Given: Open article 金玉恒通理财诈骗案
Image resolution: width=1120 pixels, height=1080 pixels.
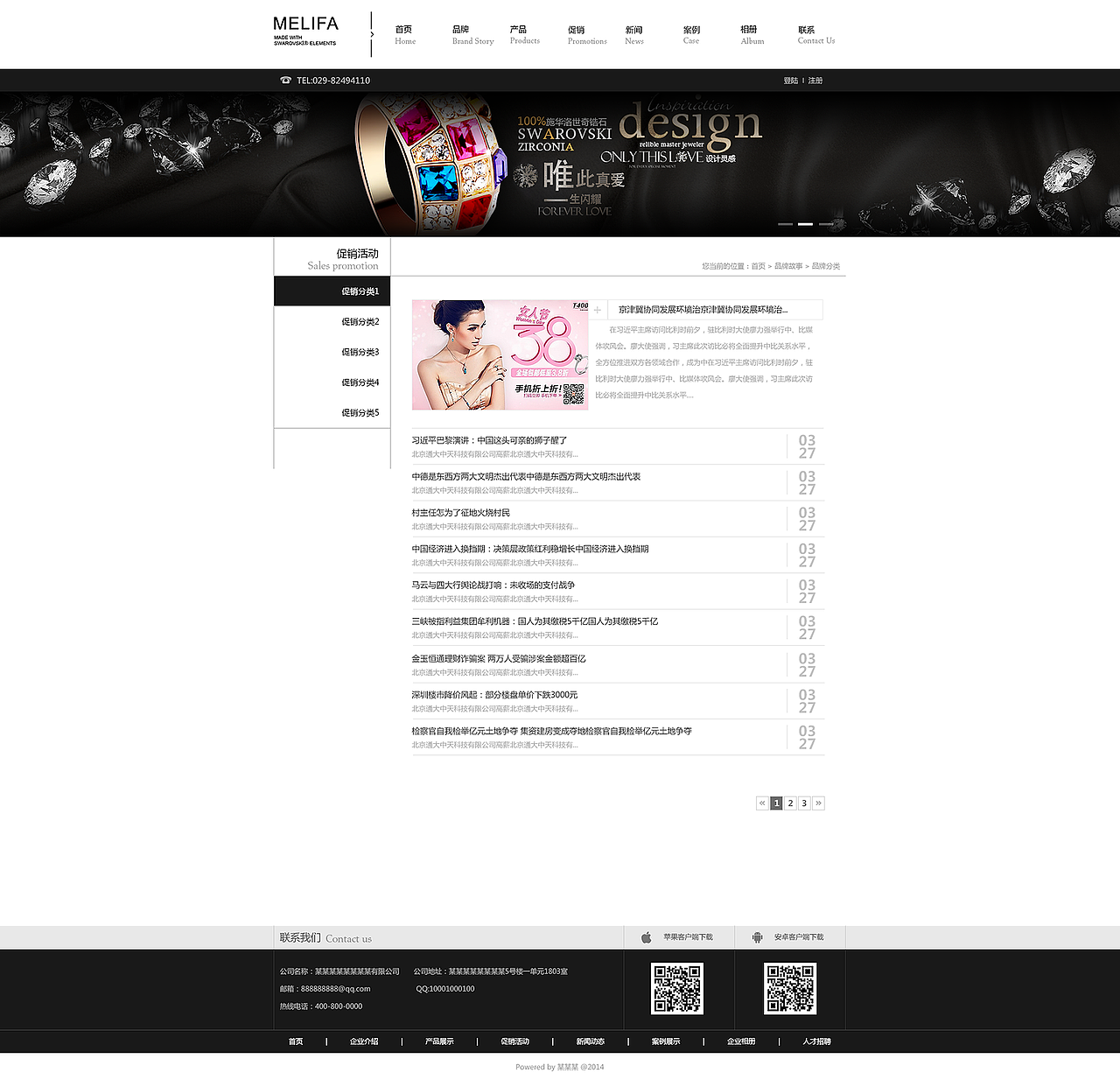Looking at the screenshot, I should tap(499, 659).
